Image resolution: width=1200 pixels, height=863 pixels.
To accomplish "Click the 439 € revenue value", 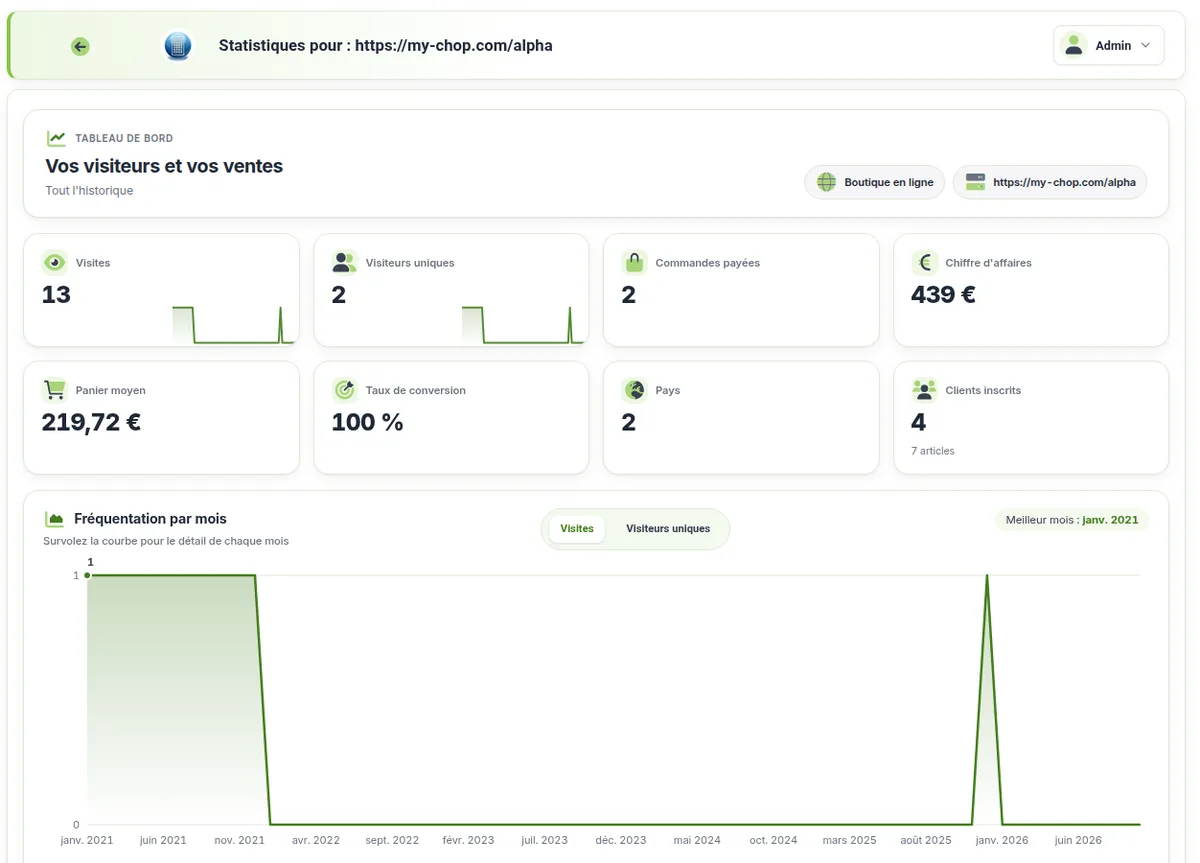I will [943, 295].
